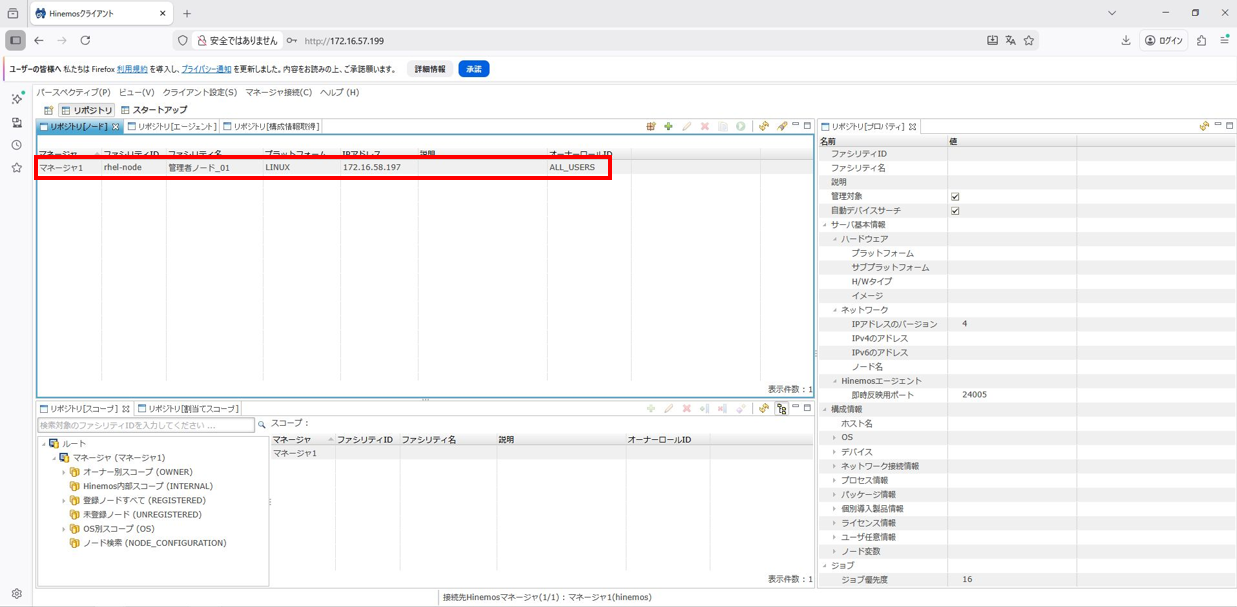
Task: Refresh the scope panel with yellow arrows
Action: point(764,409)
